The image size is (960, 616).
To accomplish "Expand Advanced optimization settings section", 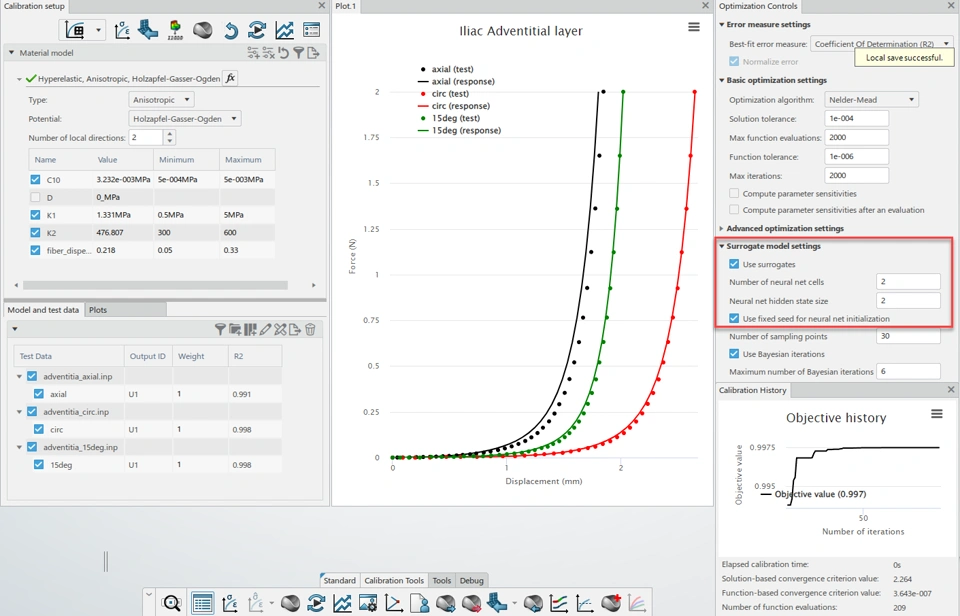I will tap(784, 228).
